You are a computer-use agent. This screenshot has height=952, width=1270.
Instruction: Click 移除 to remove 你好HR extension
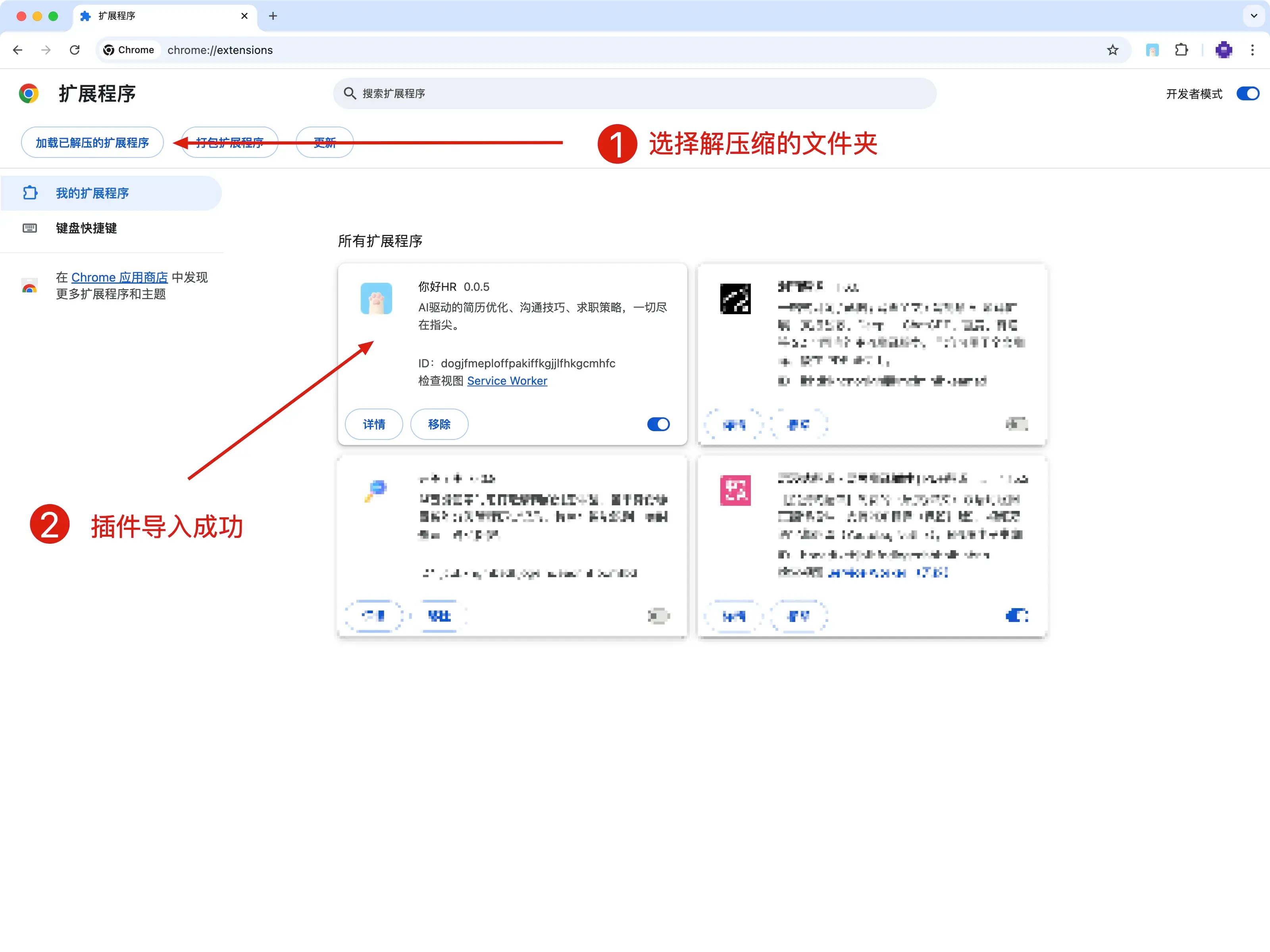(x=439, y=424)
